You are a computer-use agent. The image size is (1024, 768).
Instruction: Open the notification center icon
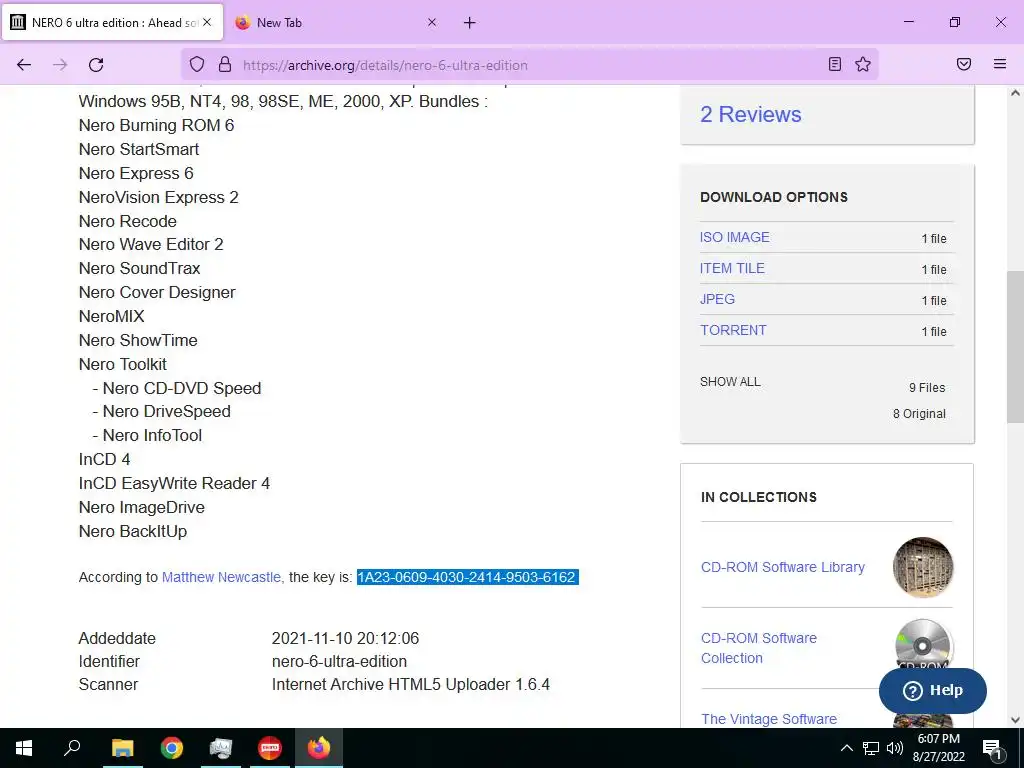(993, 748)
